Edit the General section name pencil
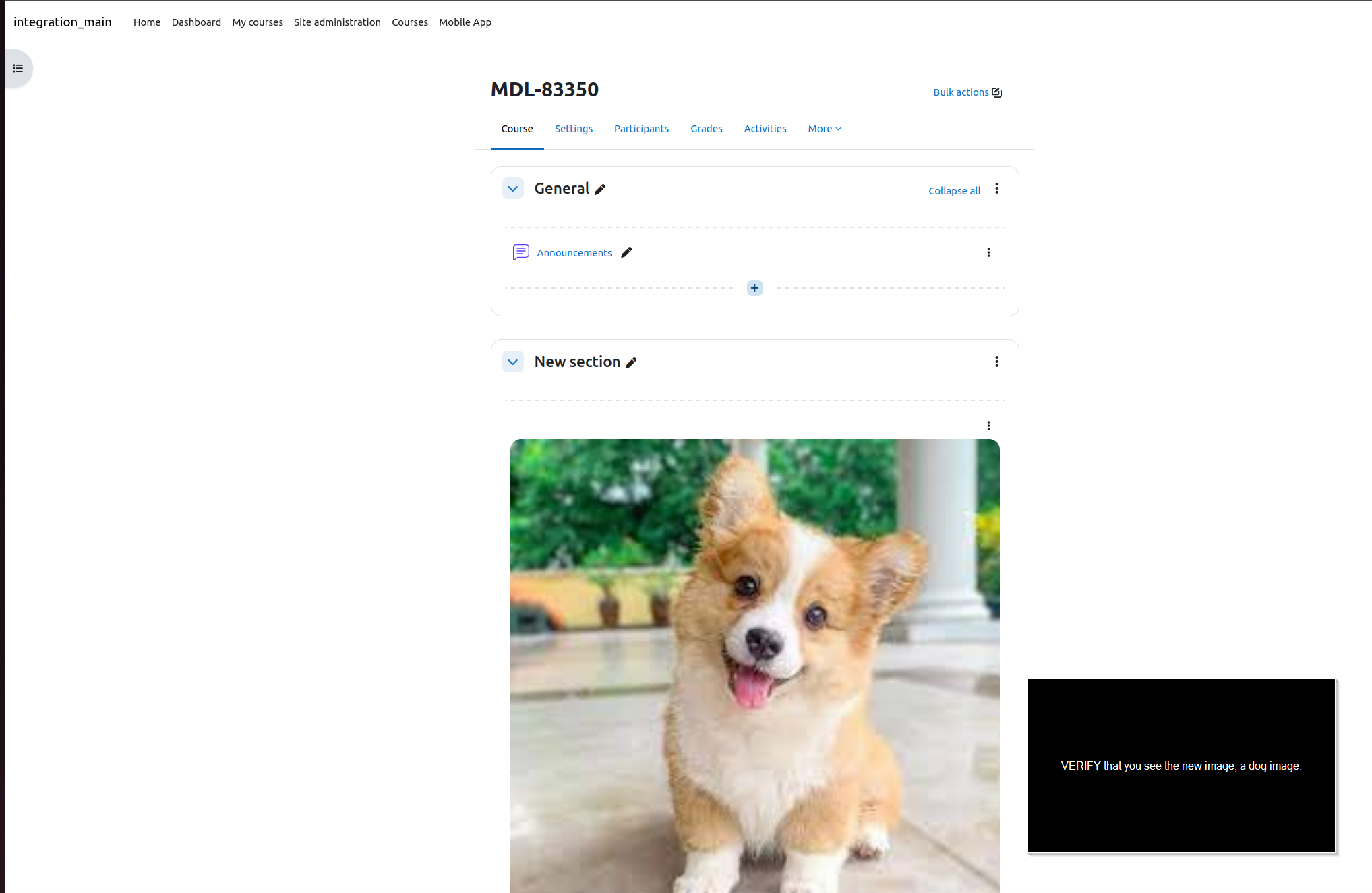 point(600,190)
